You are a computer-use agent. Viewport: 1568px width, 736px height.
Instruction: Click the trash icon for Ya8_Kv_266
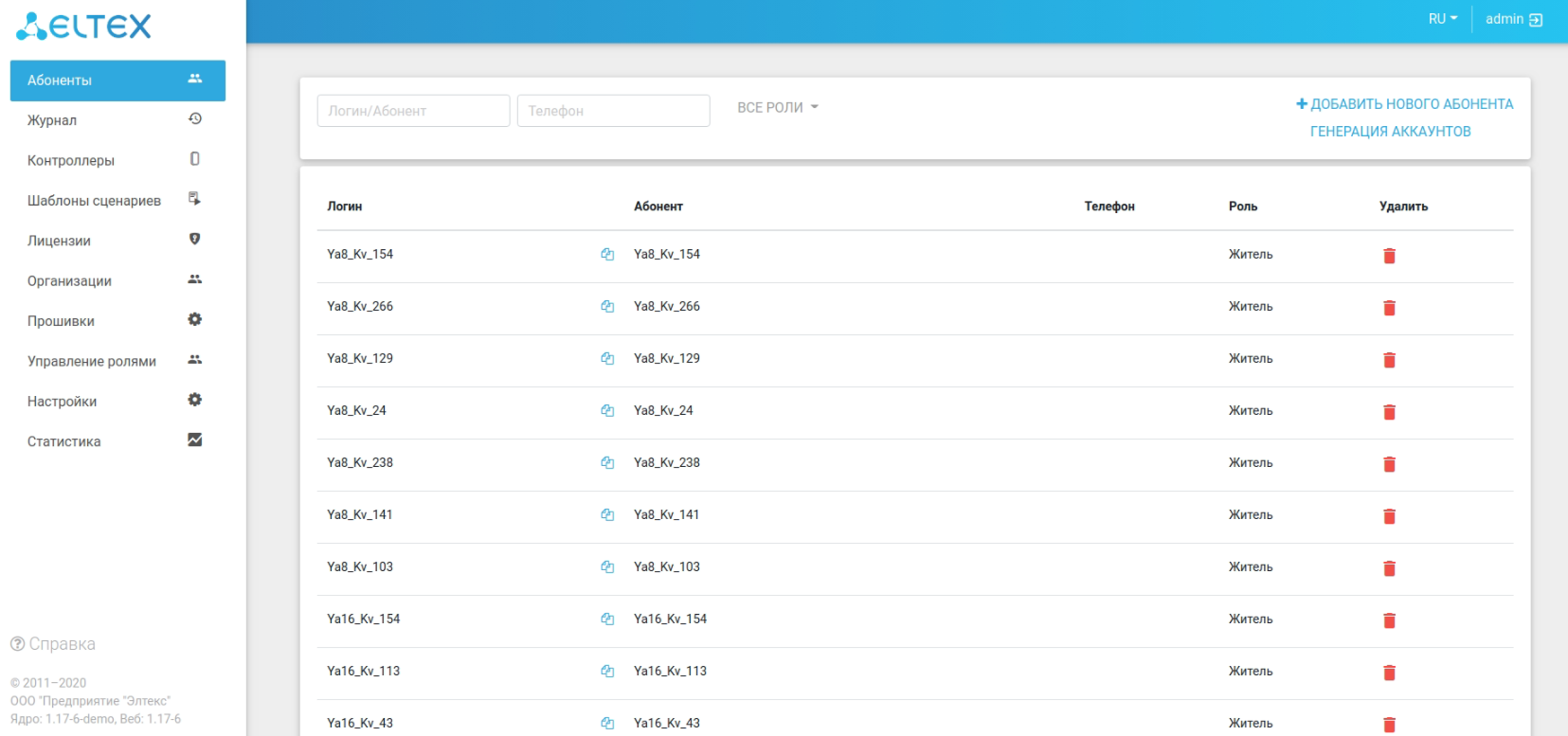[1389, 308]
